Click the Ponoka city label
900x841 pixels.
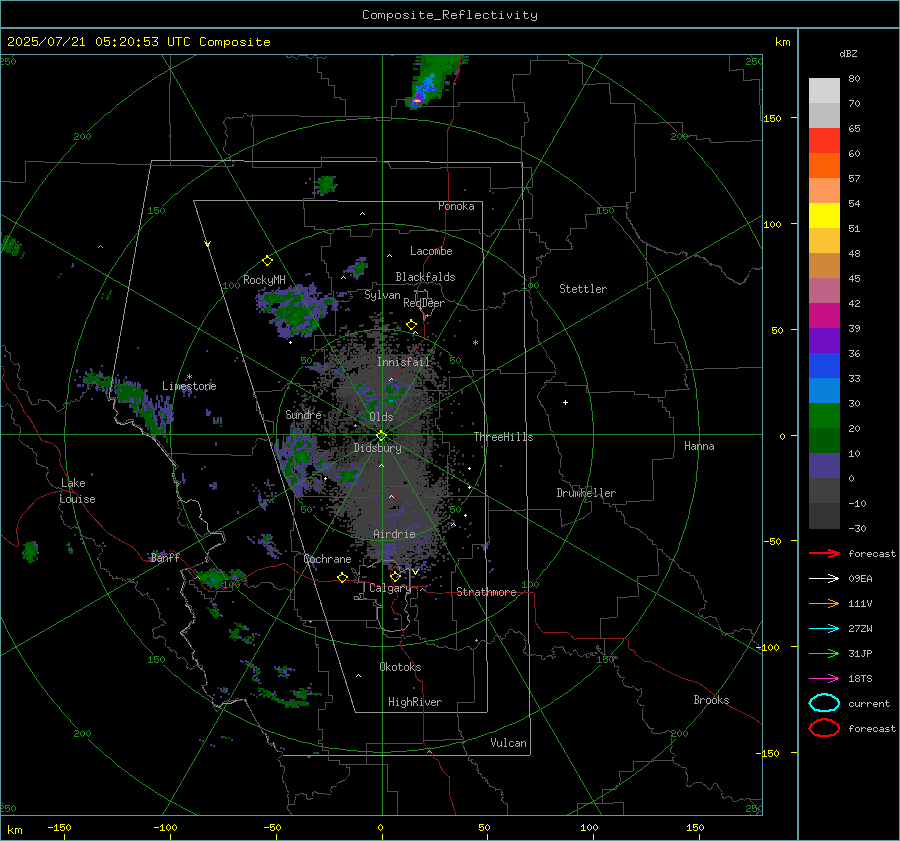point(456,206)
